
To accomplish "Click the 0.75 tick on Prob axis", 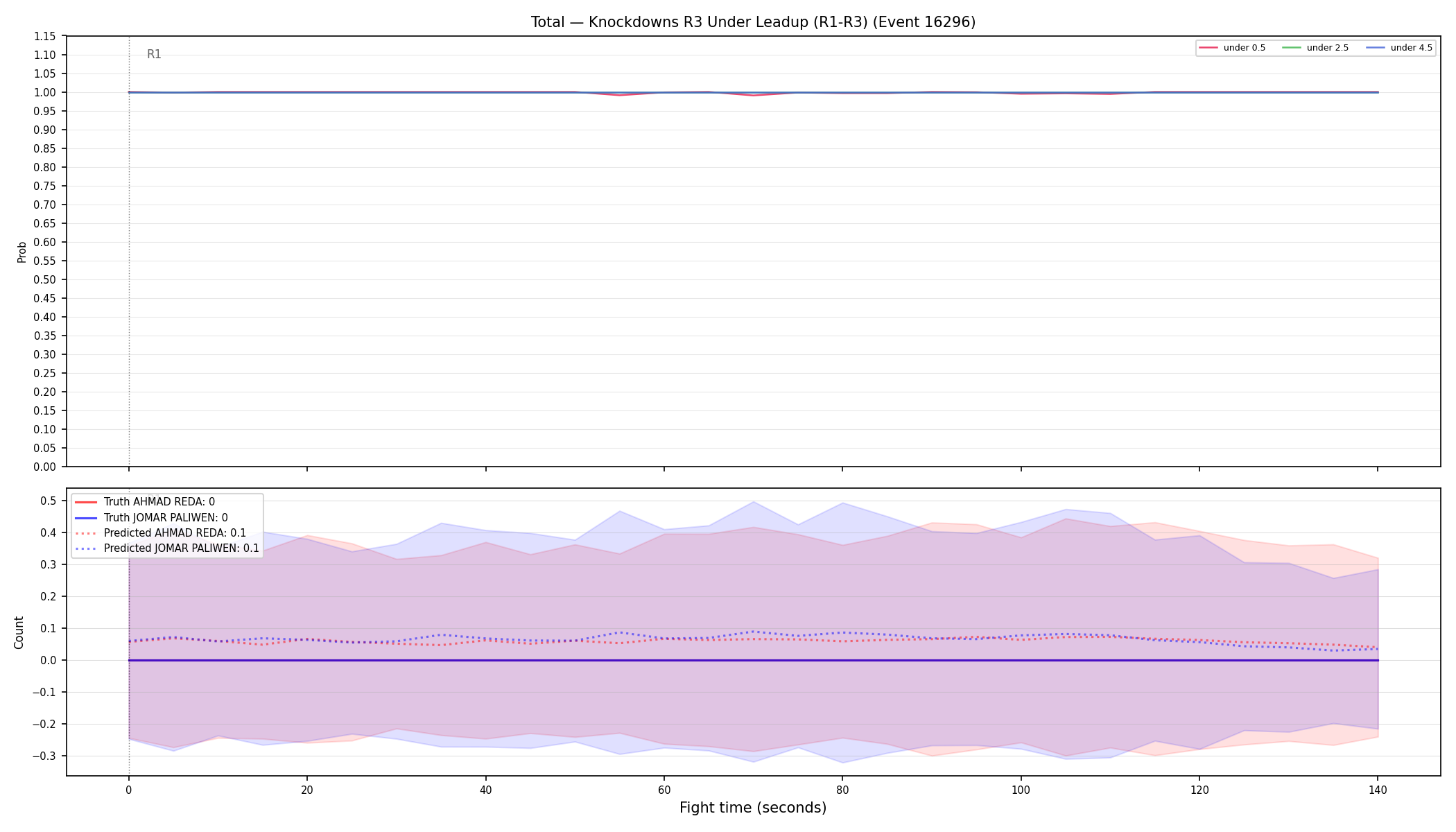I will point(45,186).
